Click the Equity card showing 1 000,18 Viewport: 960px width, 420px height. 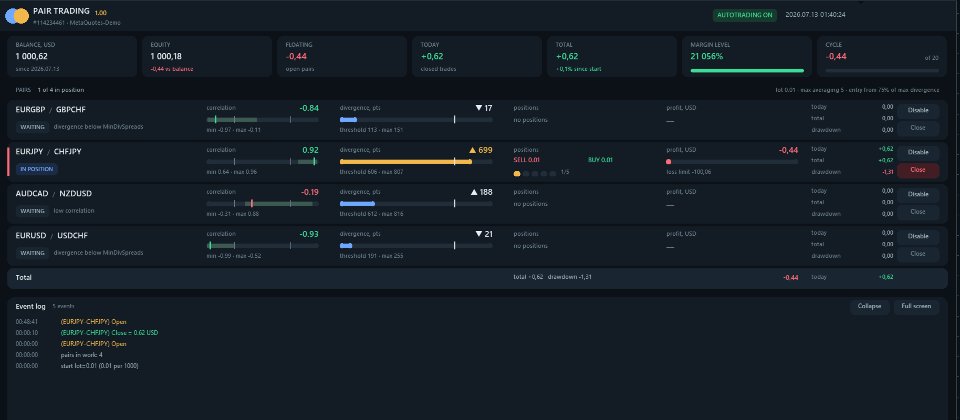point(207,56)
